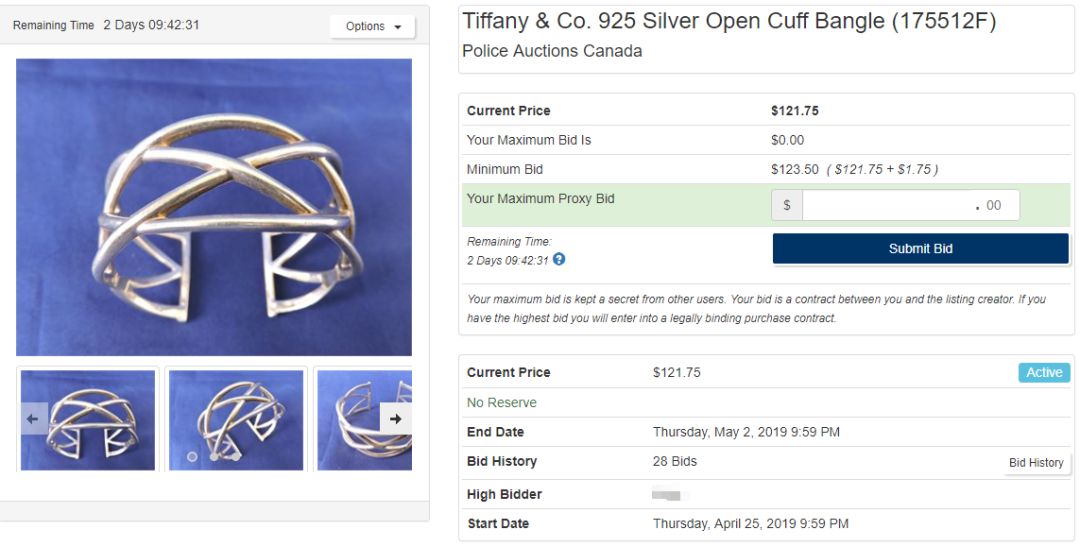Select the second bangle thumbnail
Image resolution: width=1080 pixels, height=547 pixels.
(x=236, y=420)
